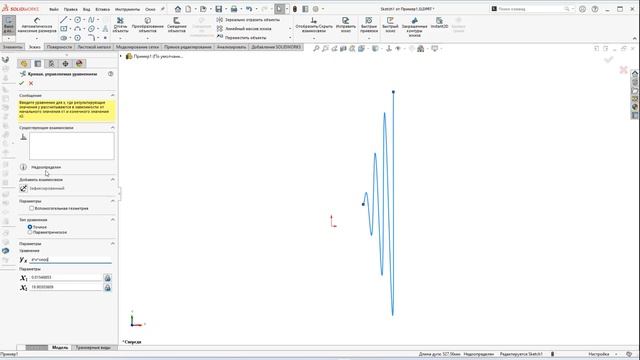Screen dimensions: 640x360
Task: Click the equation Yx input field
Action: pyautogui.click(x=70, y=259)
